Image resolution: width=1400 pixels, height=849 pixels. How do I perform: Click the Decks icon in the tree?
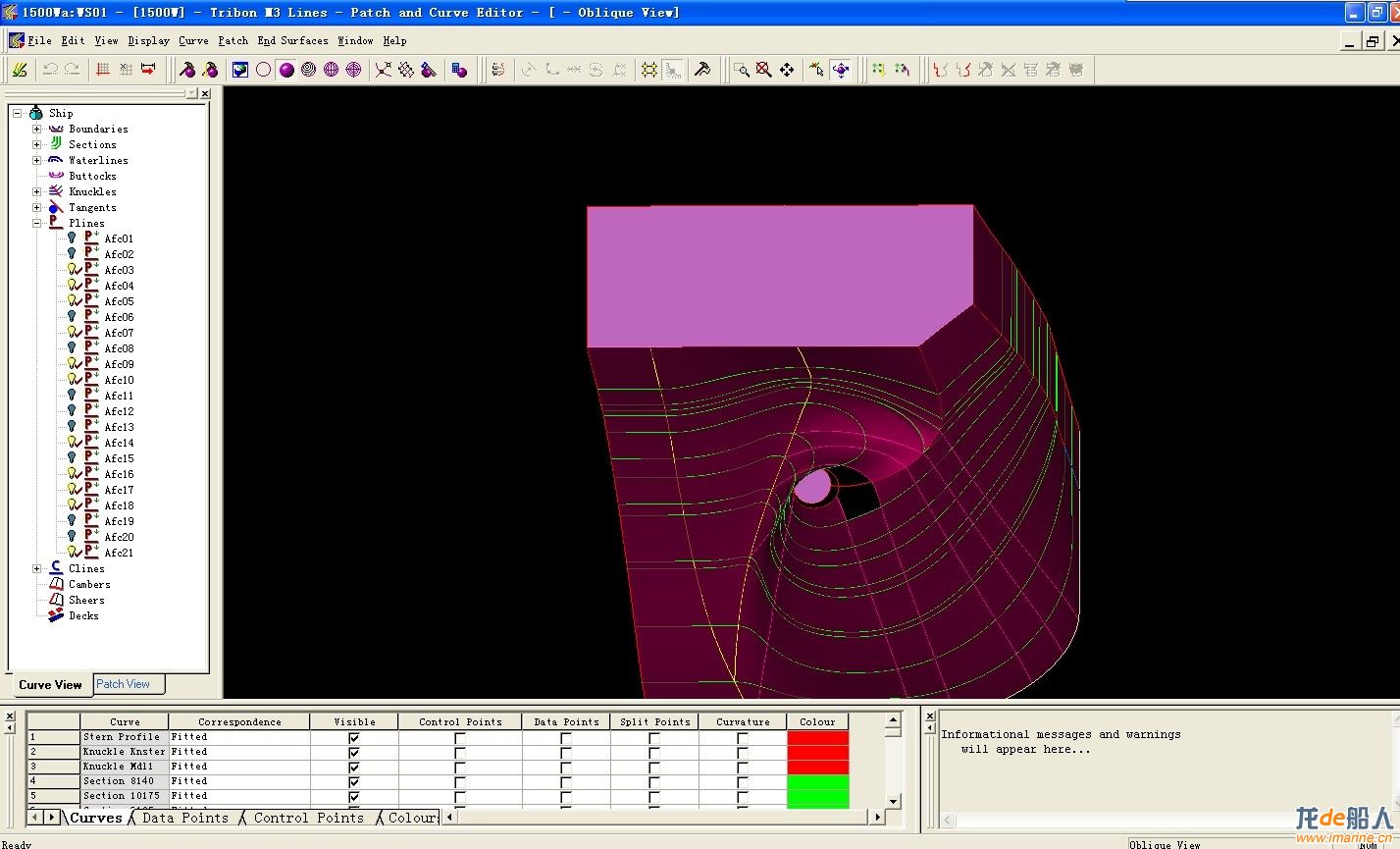pyautogui.click(x=56, y=615)
